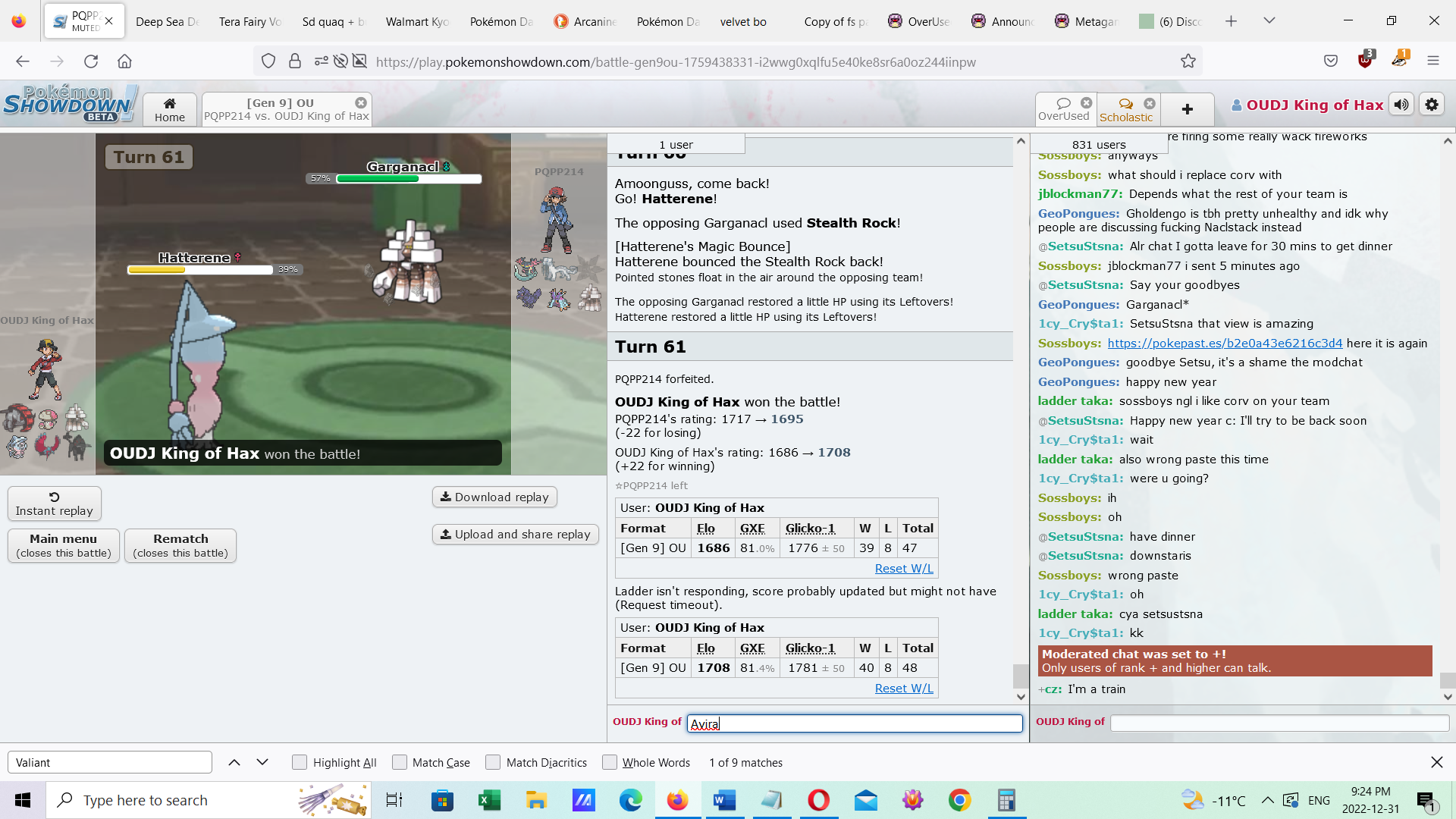
Task: Jump to next find match arrow
Action: pyautogui.click(x=262, y=763)
